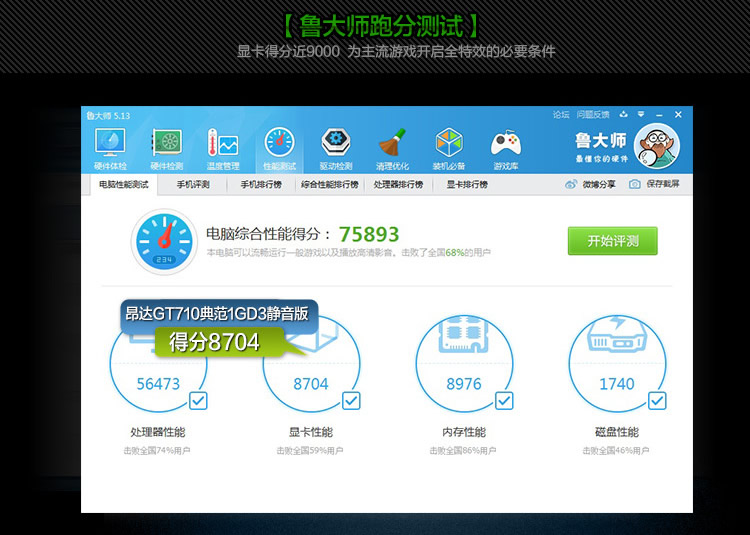Click the memory chip icon above 8976
The width and height of the screenshot is (750, 535).
point(463,334)
